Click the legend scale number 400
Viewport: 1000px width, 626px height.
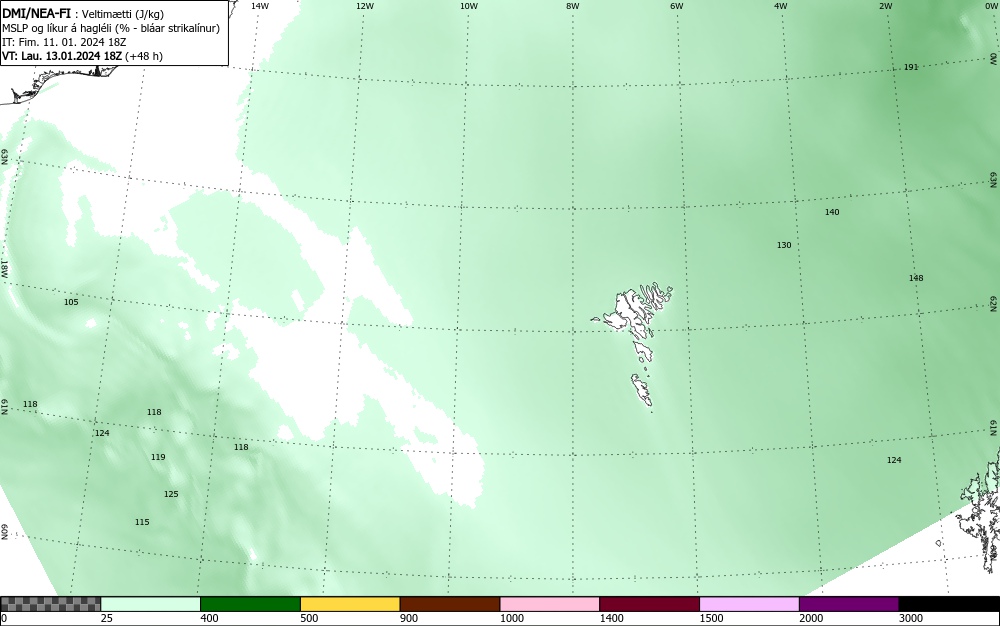[209, 618]
